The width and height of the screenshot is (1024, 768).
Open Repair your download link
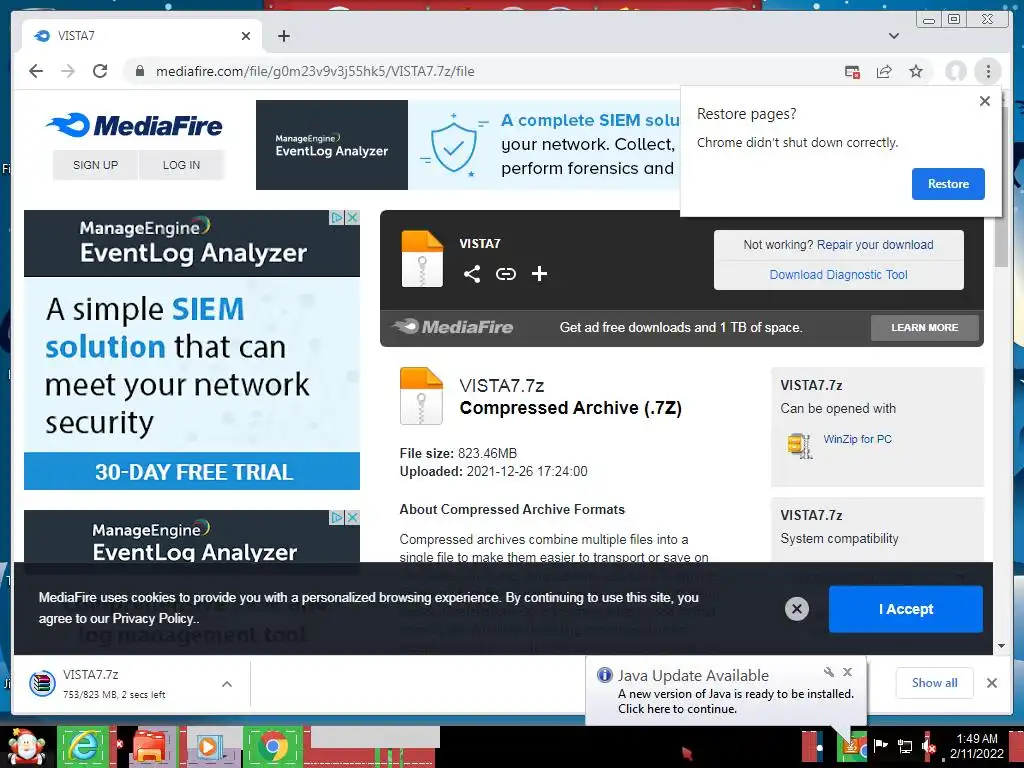(x=875, y=245)
